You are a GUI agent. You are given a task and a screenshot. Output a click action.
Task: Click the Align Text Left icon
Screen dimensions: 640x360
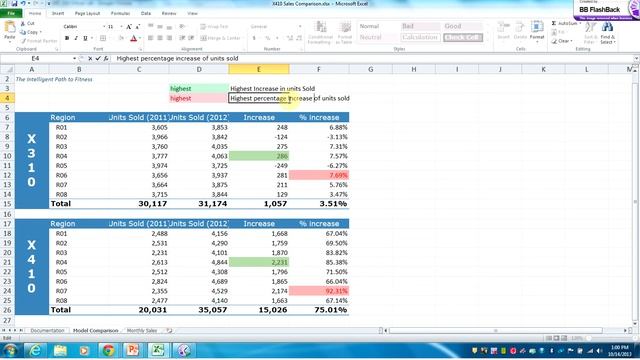151,38
